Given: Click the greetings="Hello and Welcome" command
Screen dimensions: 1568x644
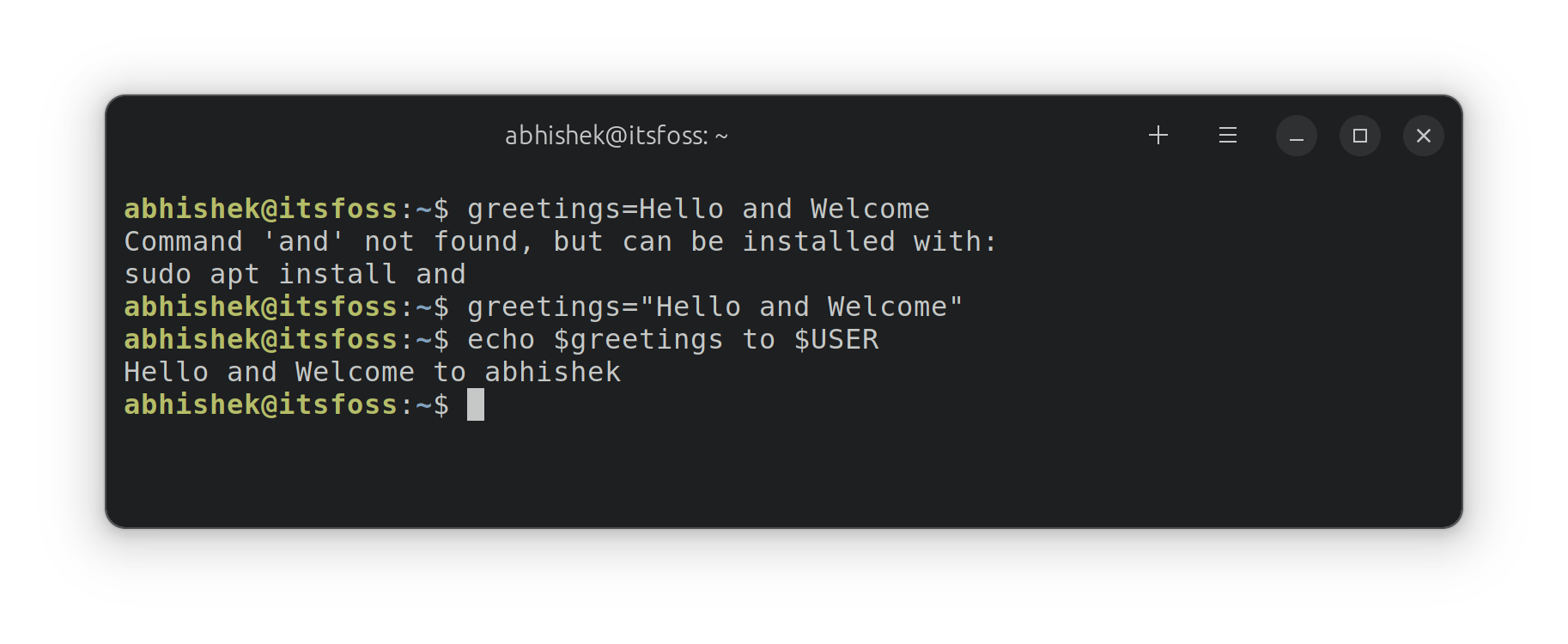Looking at the screenshot, I should pyautogui.click(x=713, y=307).
